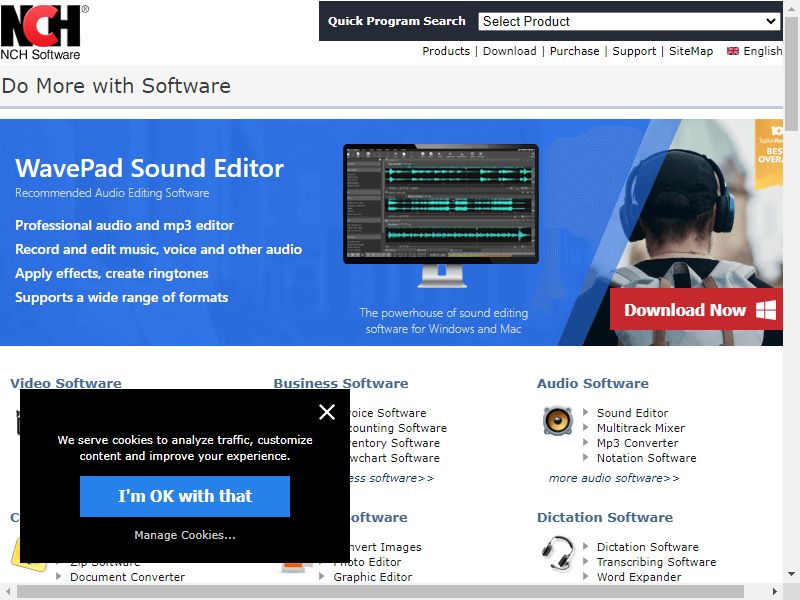Open the Support link
Viewport: 800px width, 600px height.
point(634,51)
